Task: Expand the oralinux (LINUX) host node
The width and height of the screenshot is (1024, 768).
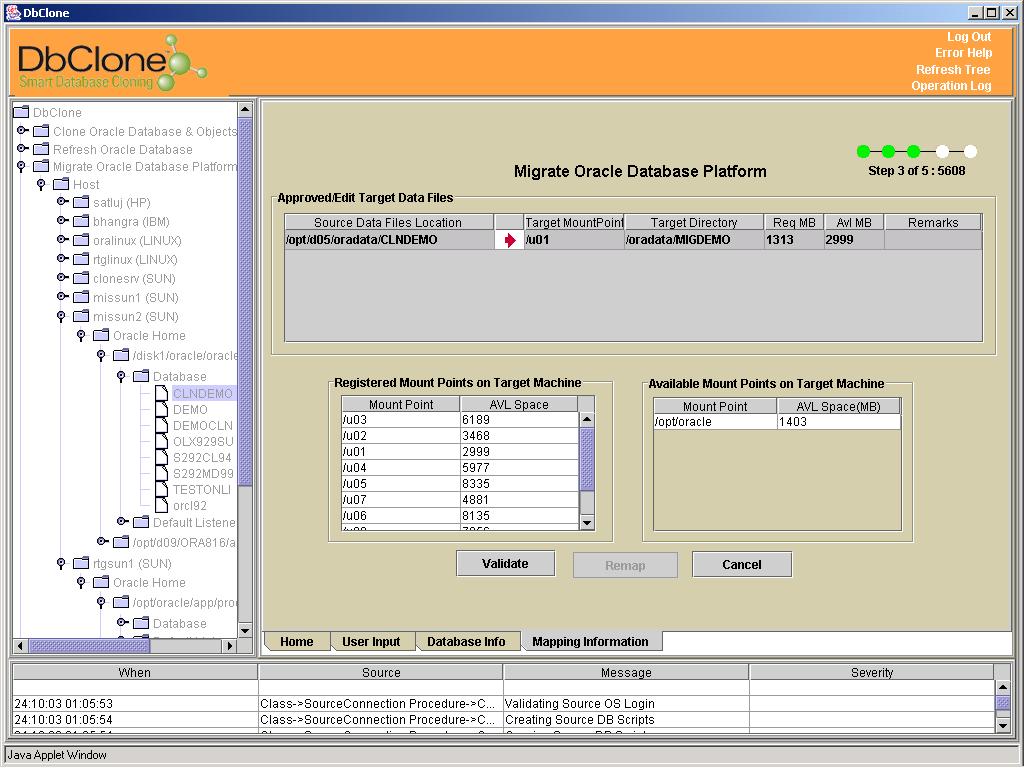Action: [x=62, y=240]
